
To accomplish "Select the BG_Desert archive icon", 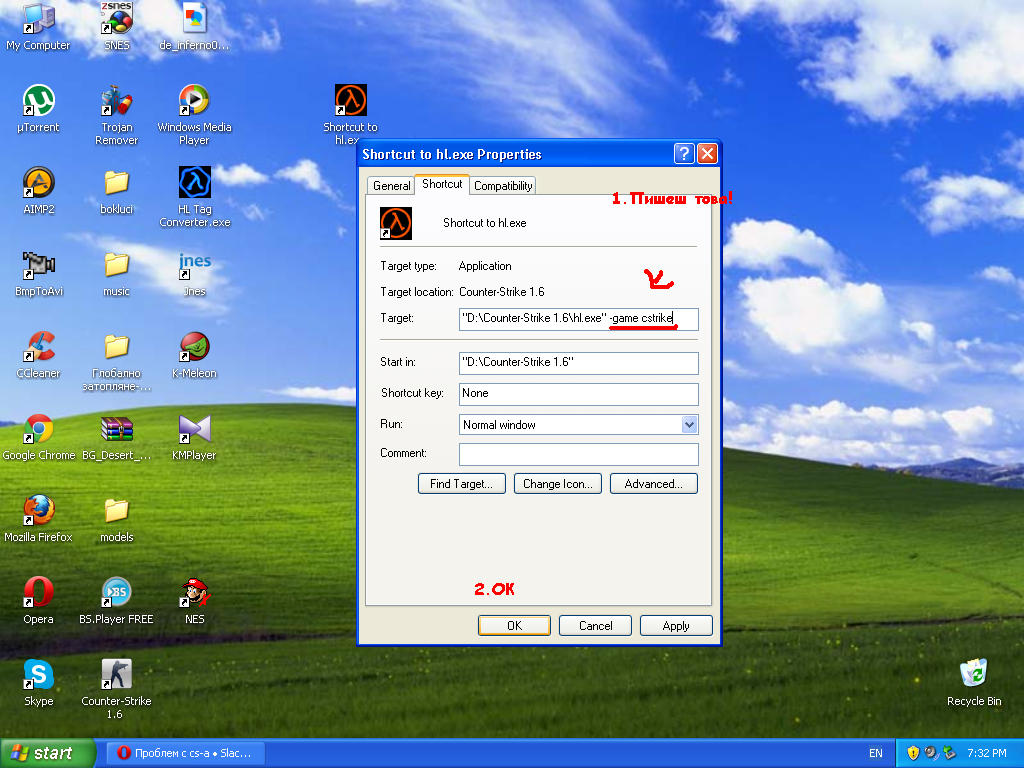I will tap(116, 436).
